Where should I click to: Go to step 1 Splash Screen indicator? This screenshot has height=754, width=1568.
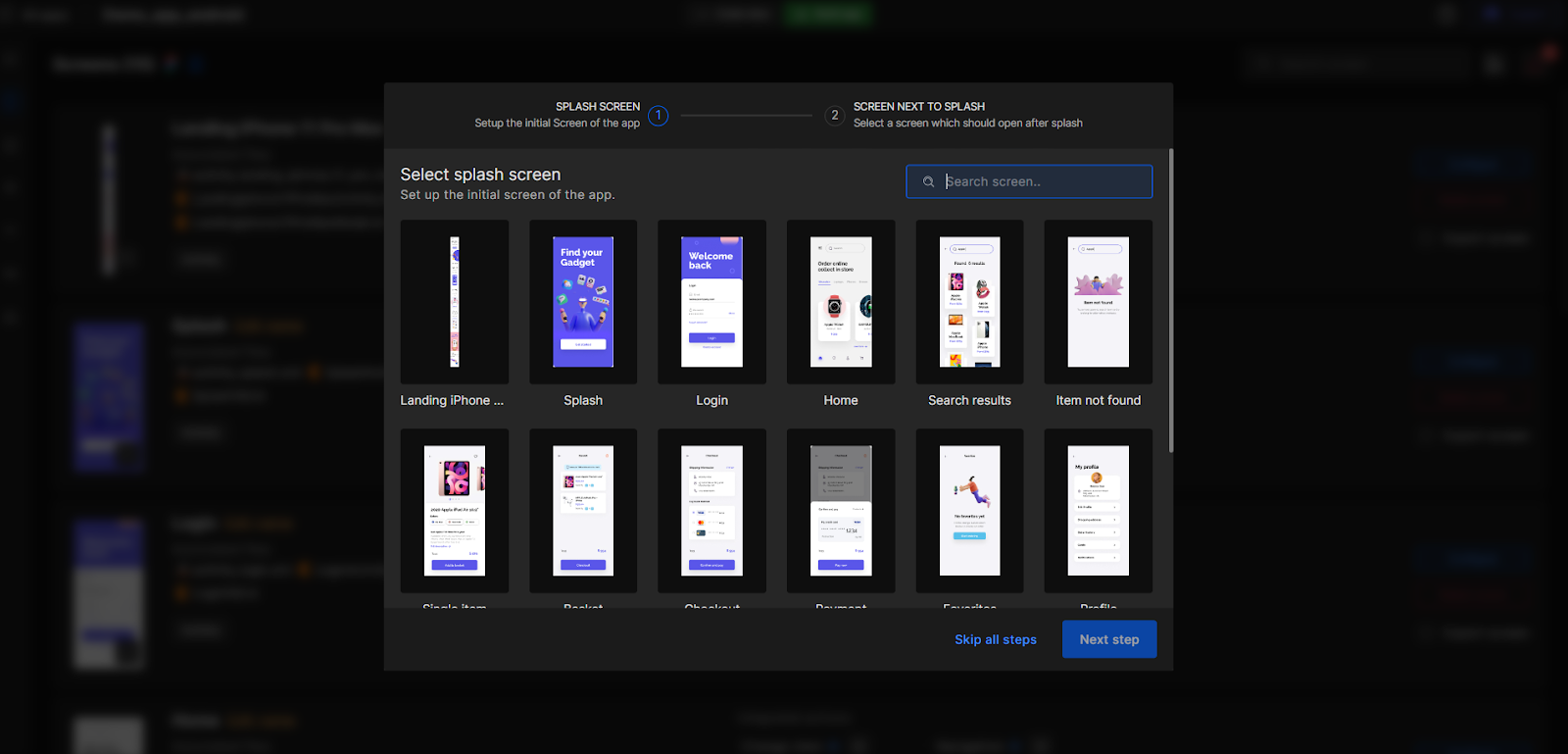click(659, 115)
